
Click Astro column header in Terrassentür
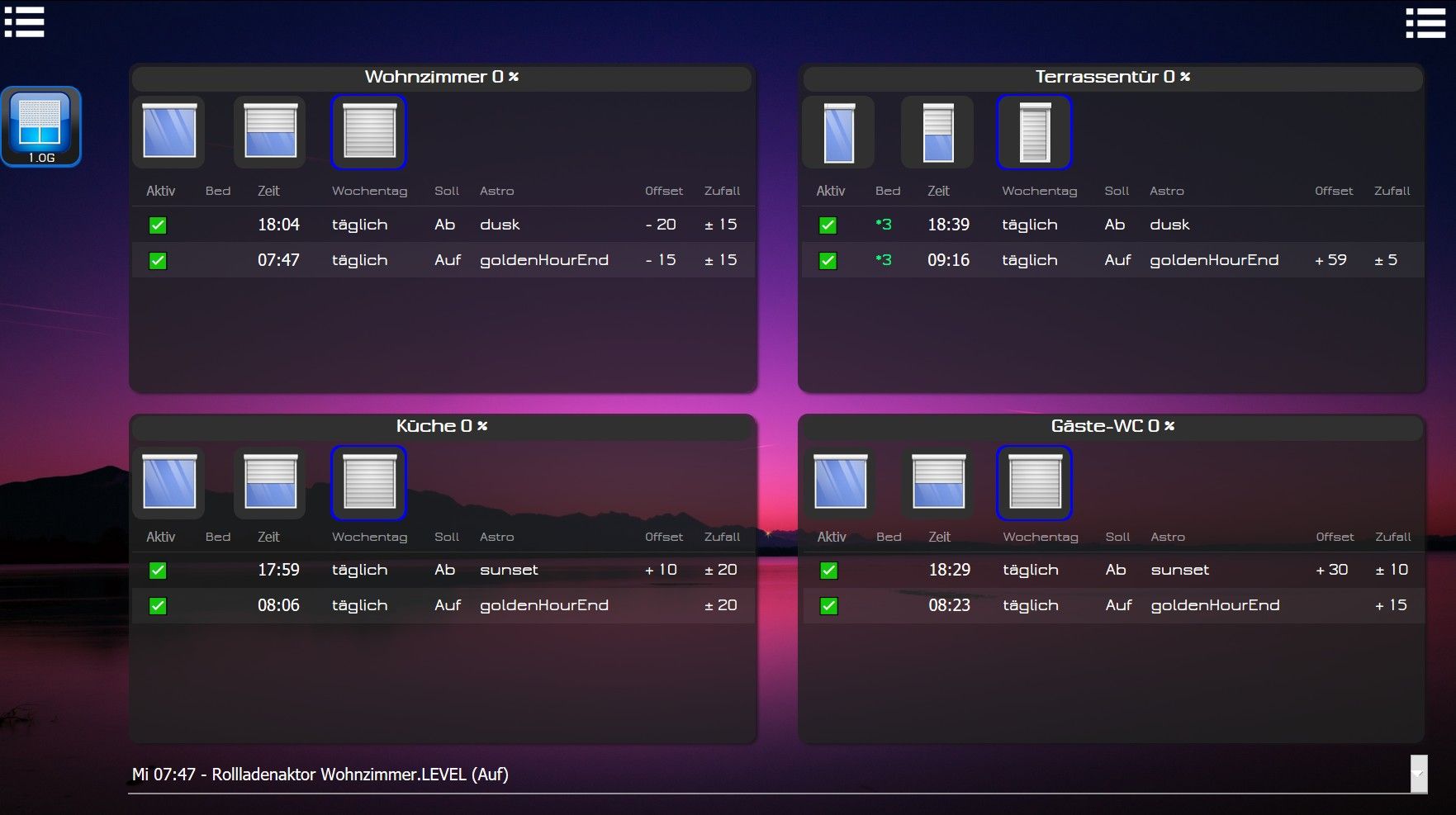1167,191
